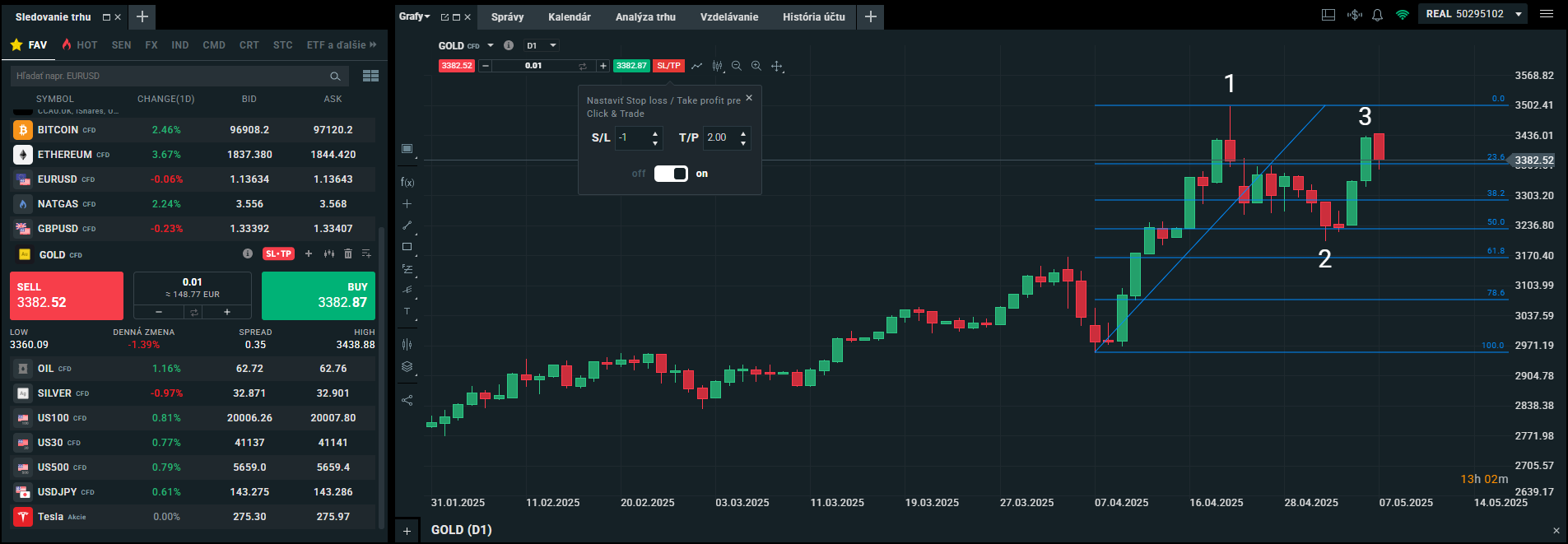This screenshot has width=1568, height=544.
Task: Click the zoom out magnifier icon
Action: tap(737, 66)
